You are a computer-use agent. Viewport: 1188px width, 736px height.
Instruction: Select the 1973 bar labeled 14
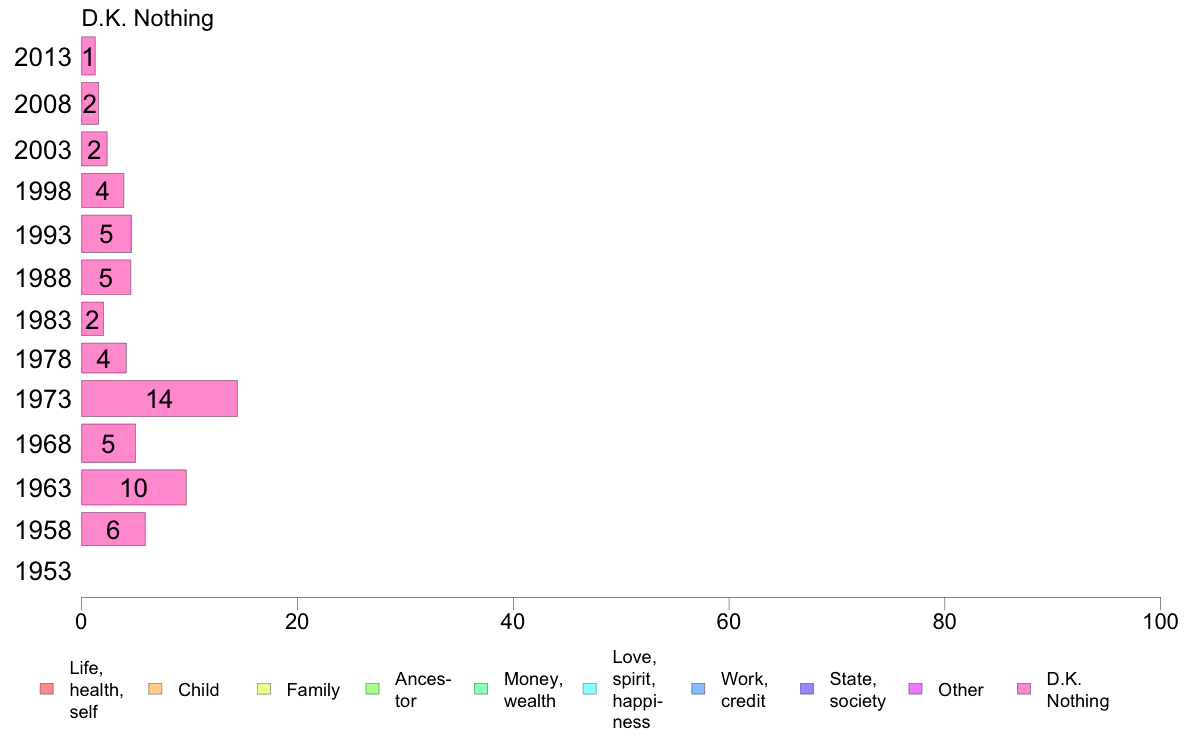[159, 399]
